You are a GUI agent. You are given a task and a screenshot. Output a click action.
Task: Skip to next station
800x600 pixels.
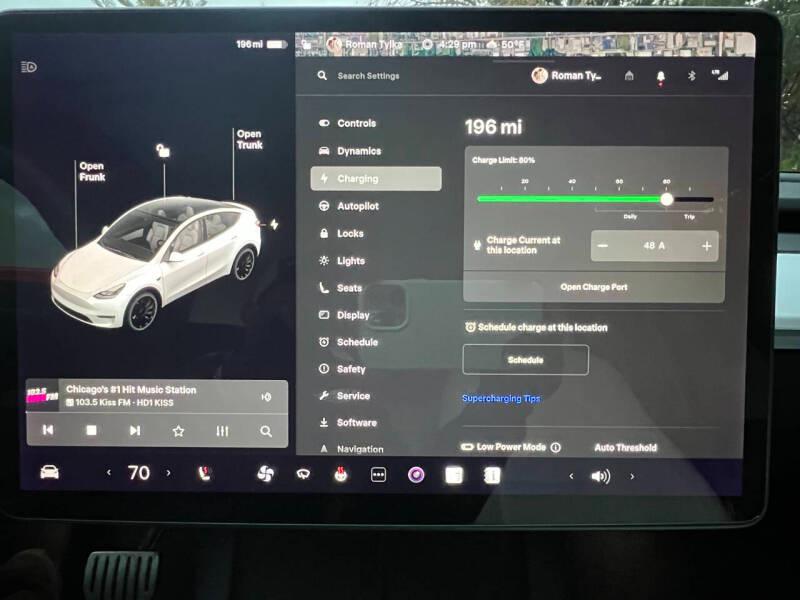tap(135, 430)
